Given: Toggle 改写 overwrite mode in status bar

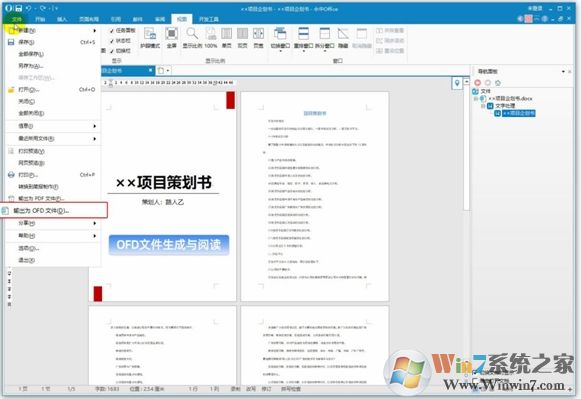Looking at the screenshot, I should (x=251, y=389).
